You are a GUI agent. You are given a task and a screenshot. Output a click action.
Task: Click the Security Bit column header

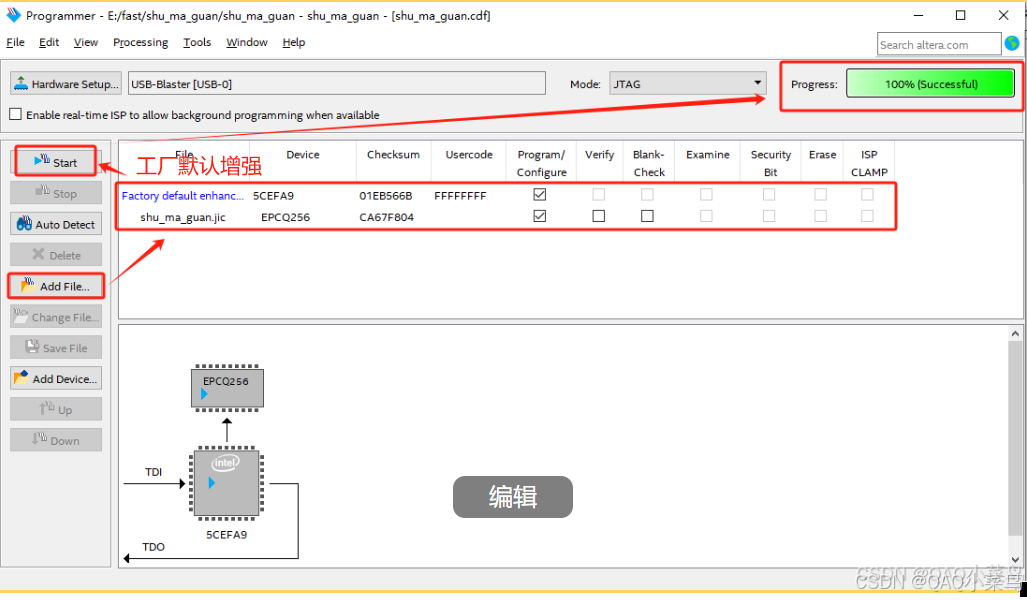[x=770, y=163]
